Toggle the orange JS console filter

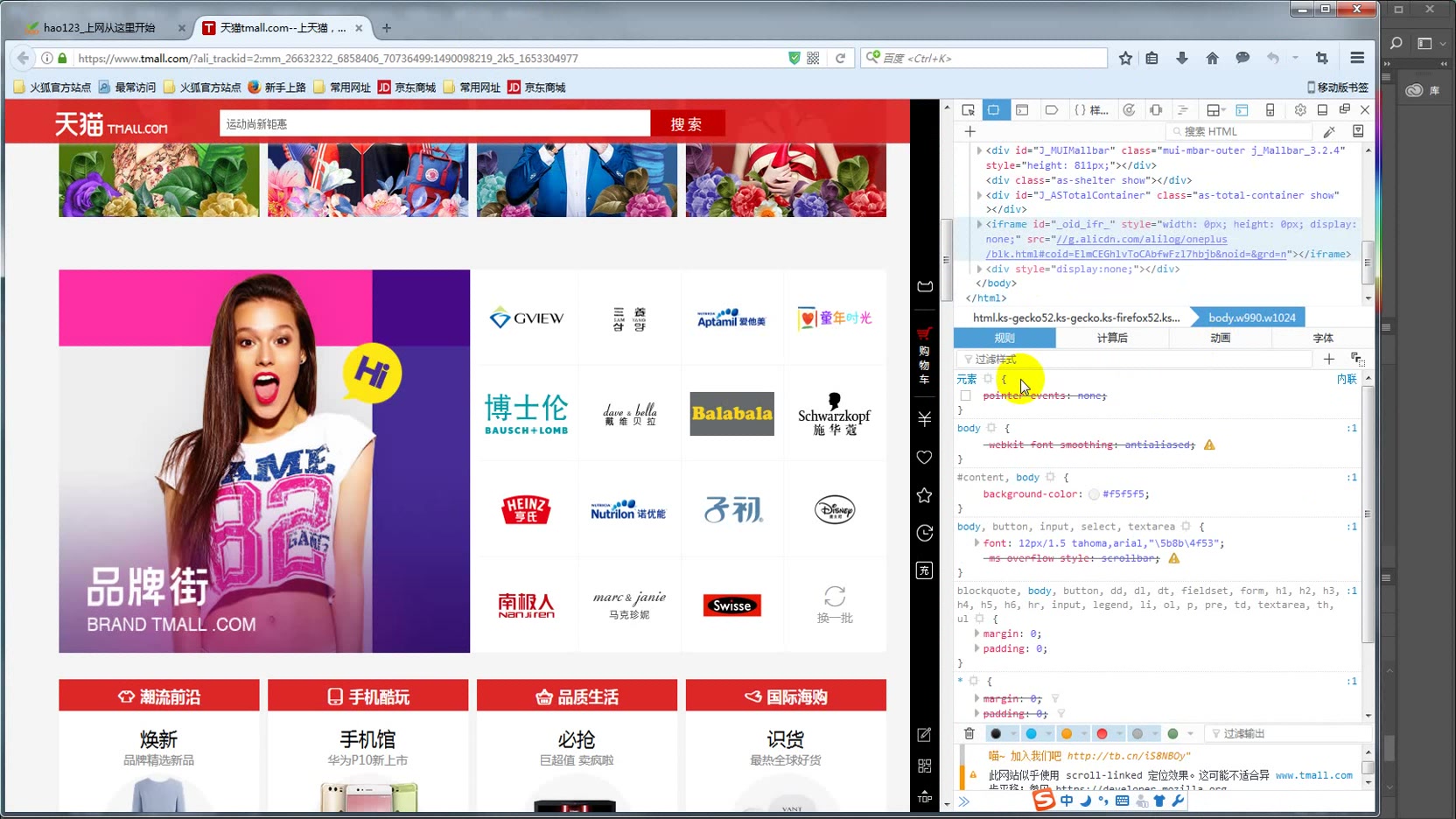pos(1067,733)
